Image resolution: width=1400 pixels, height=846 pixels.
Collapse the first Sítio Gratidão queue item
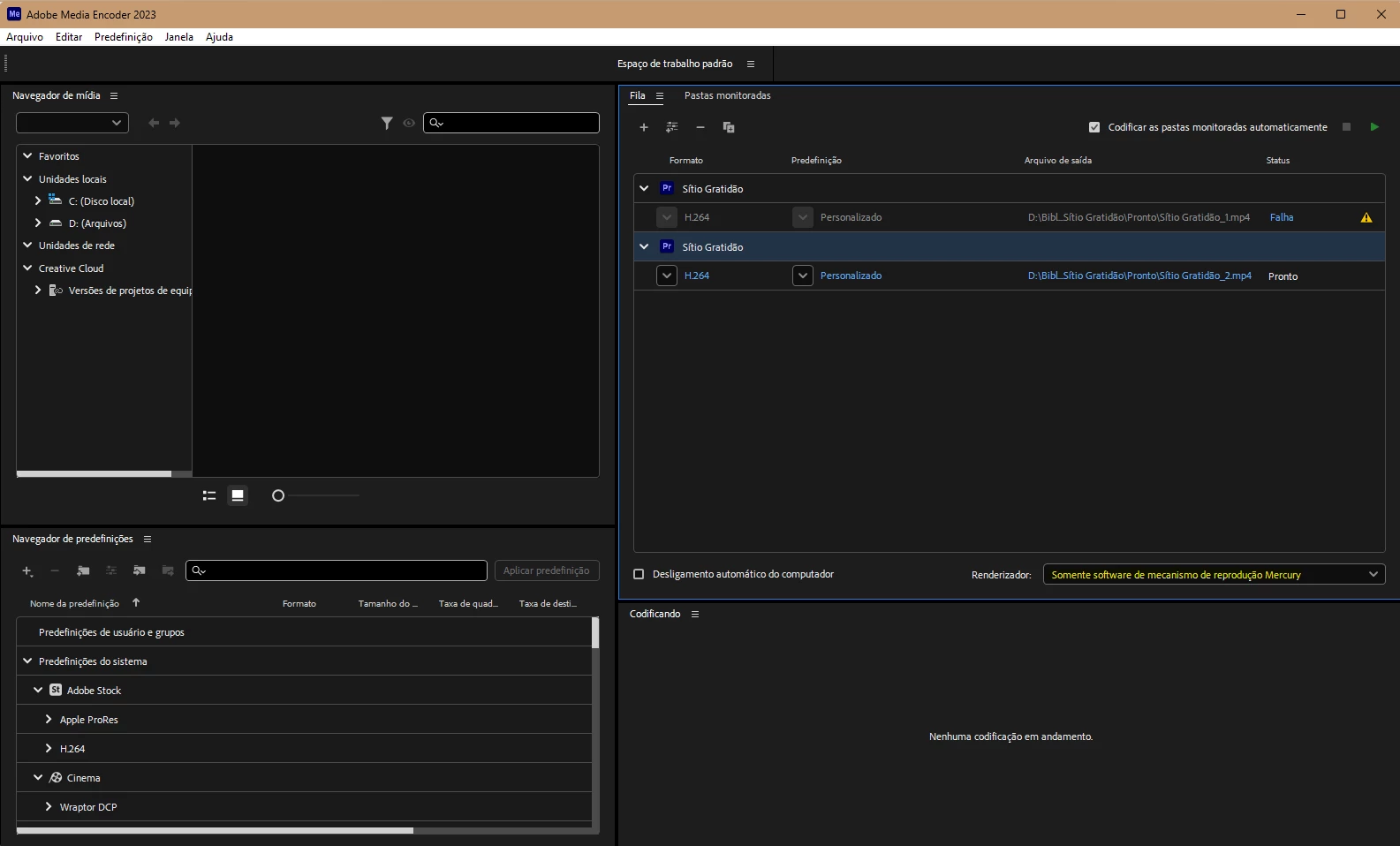point(644,188)
